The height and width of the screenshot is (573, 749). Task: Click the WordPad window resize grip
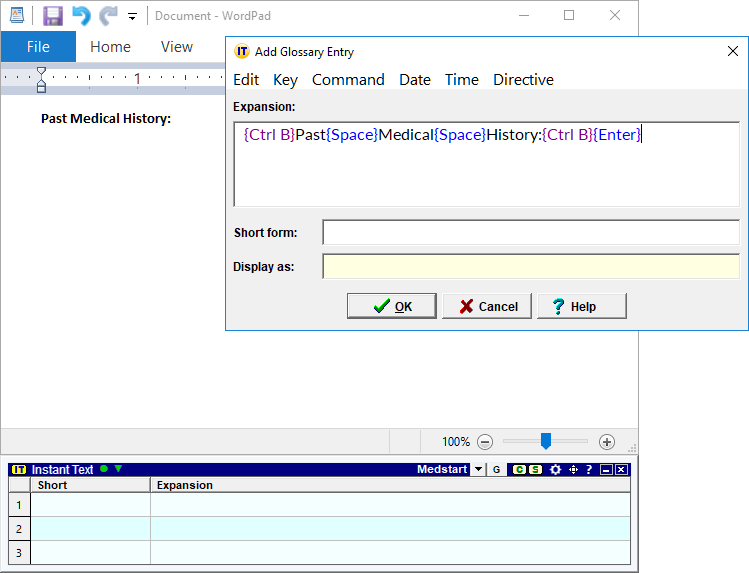pos(631,447)
